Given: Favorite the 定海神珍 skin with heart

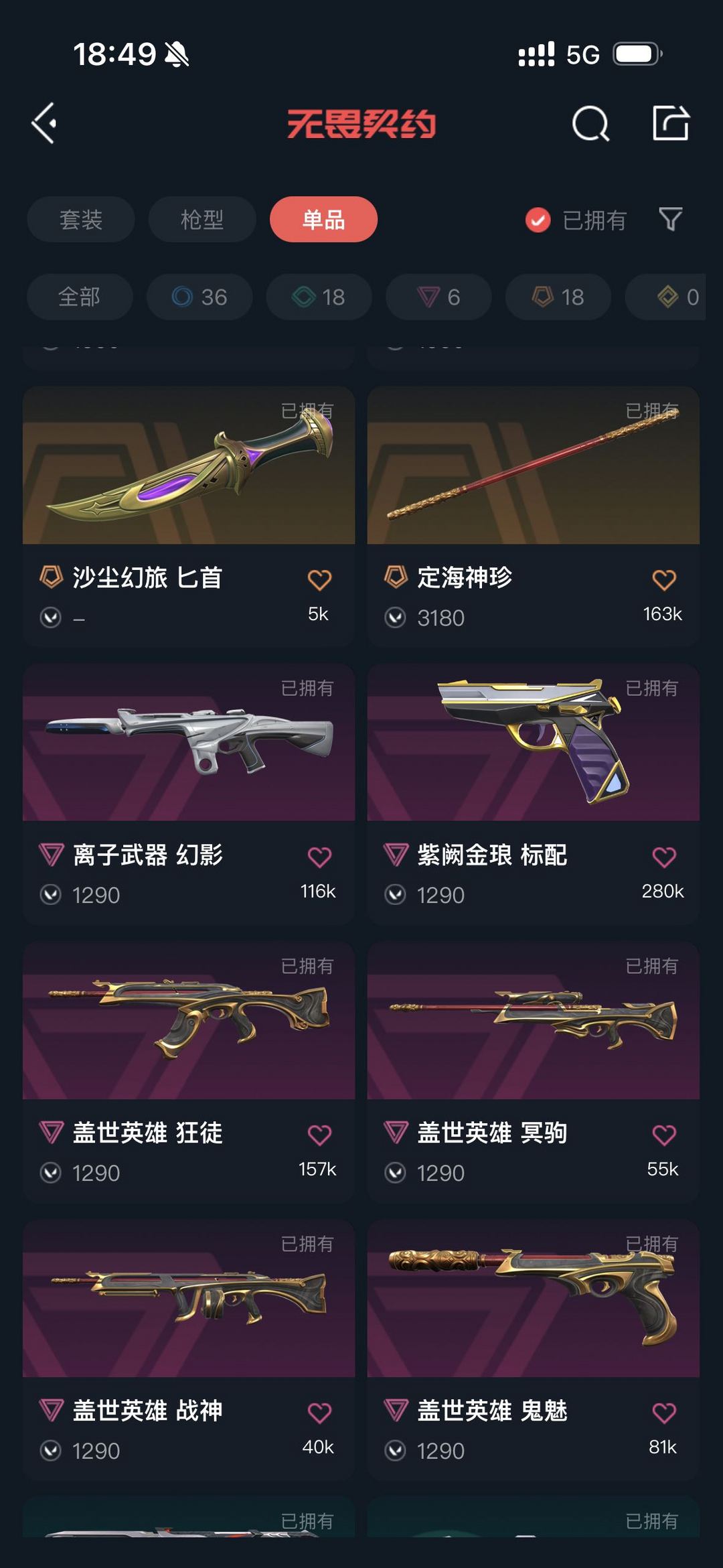Looking at the screenshot, I should point(664,580).
